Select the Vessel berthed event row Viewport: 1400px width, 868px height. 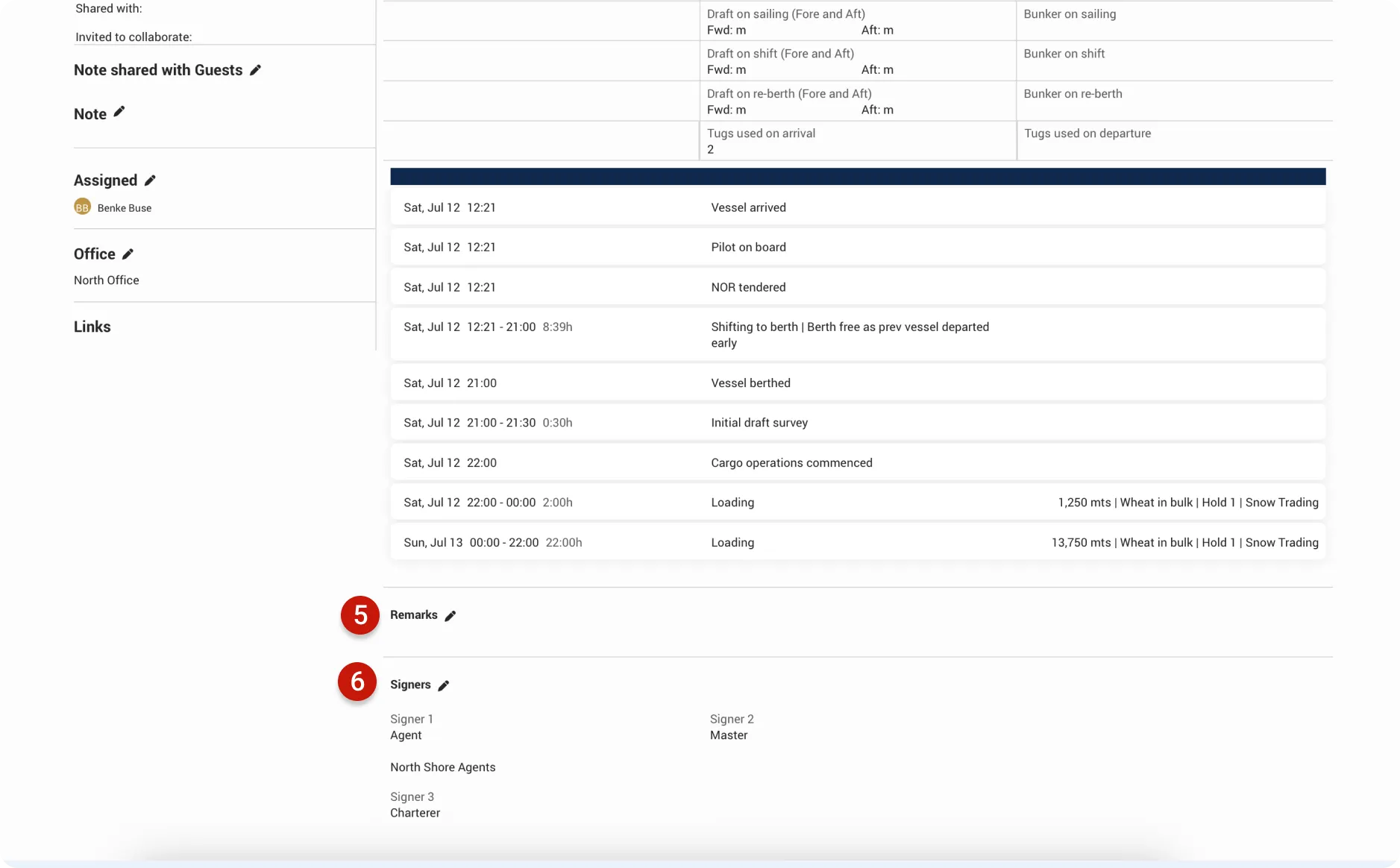[858, 383]
